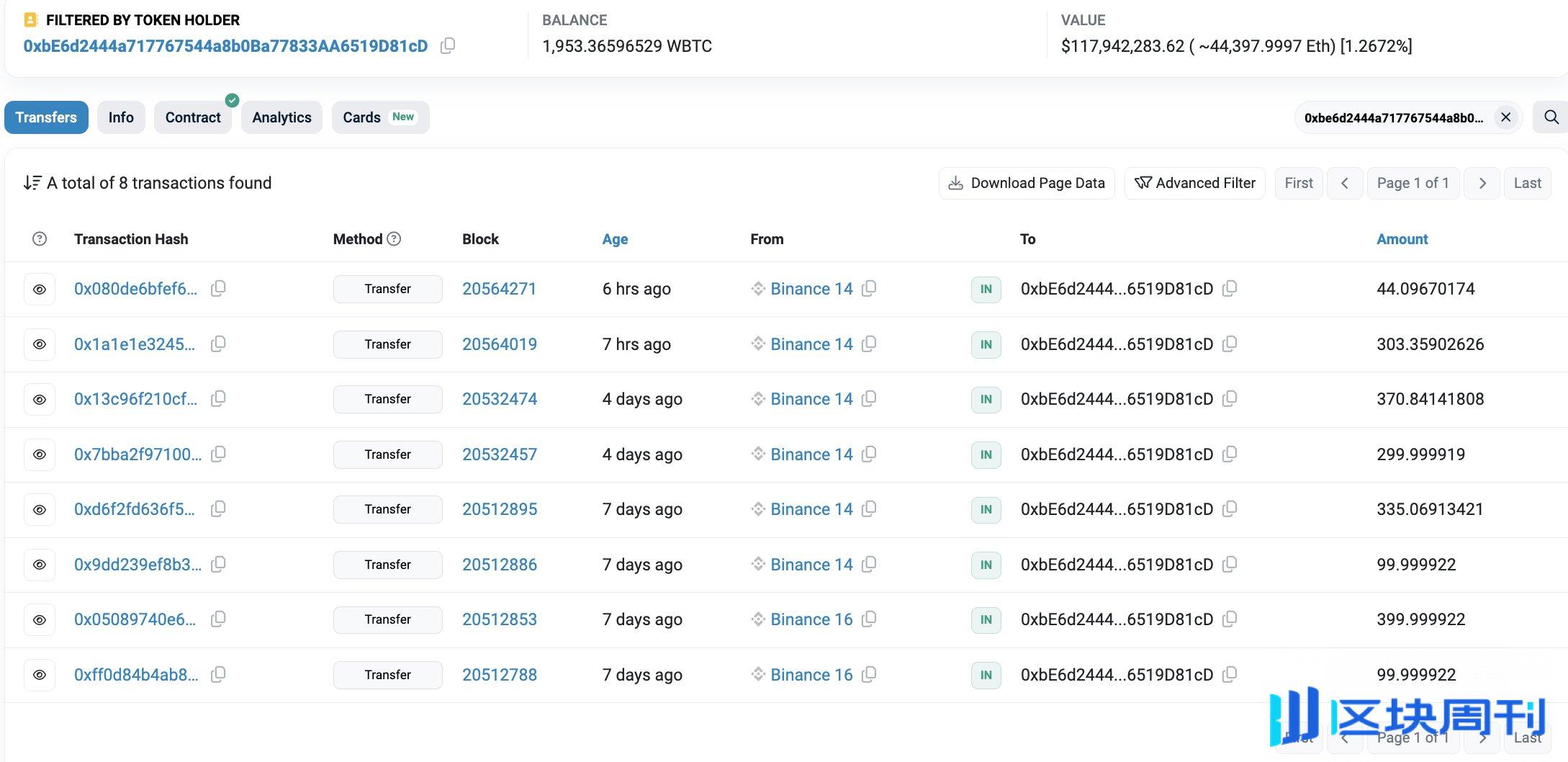Screen dimensions: 1568x762
Task: Open the search magnifier button
Action: (x=1551, y=117)
